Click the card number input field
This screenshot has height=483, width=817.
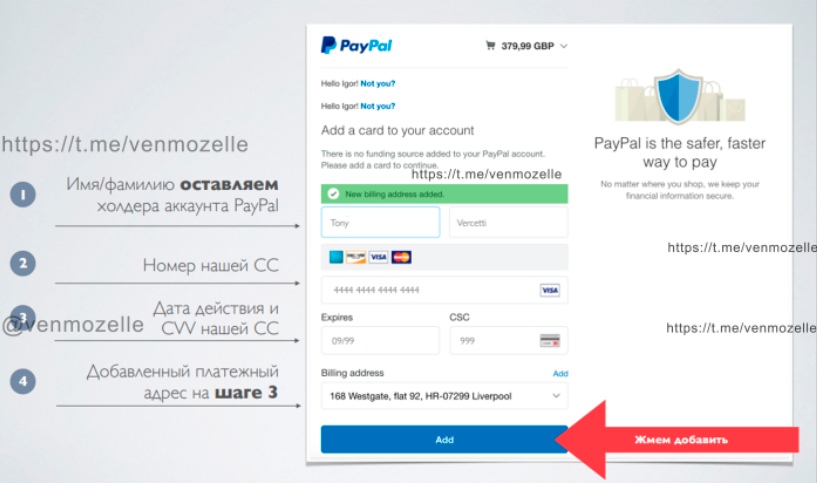(x=444, y=290)
